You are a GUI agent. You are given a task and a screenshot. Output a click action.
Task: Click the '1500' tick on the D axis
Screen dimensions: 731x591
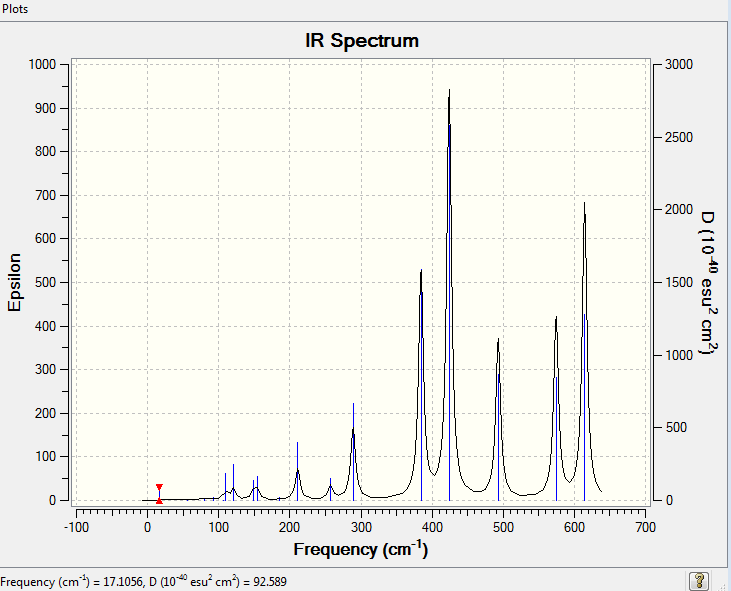[x=679, y=282]
